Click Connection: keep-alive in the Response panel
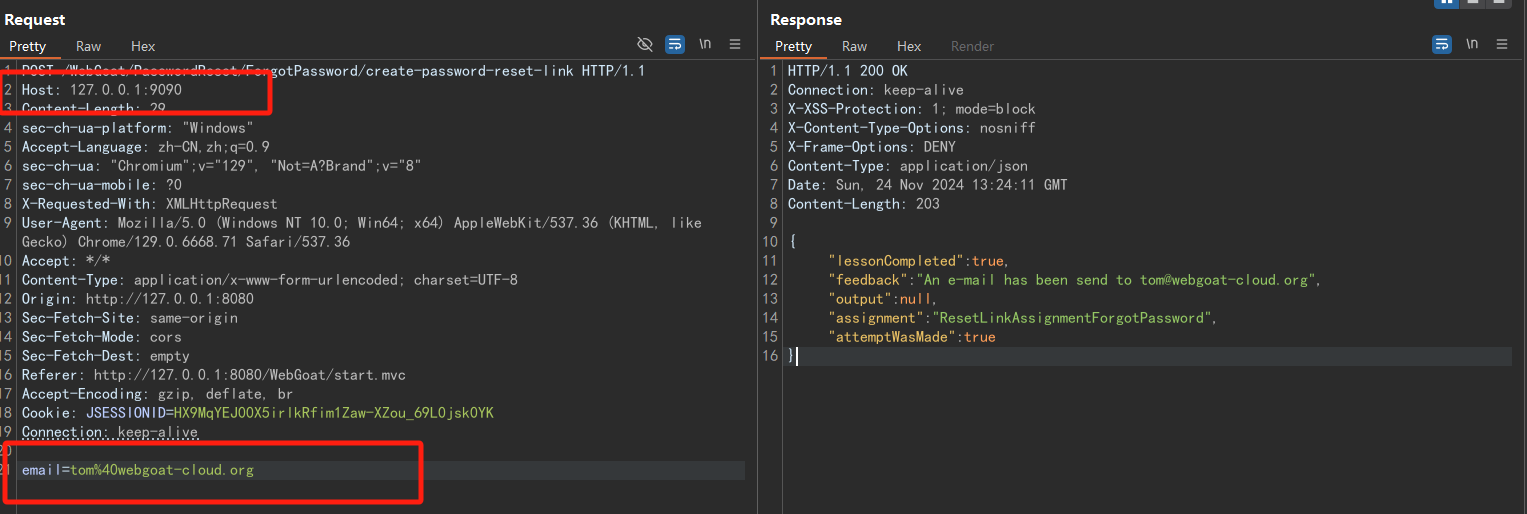The image size is (1527, 514). pos(876,90)
